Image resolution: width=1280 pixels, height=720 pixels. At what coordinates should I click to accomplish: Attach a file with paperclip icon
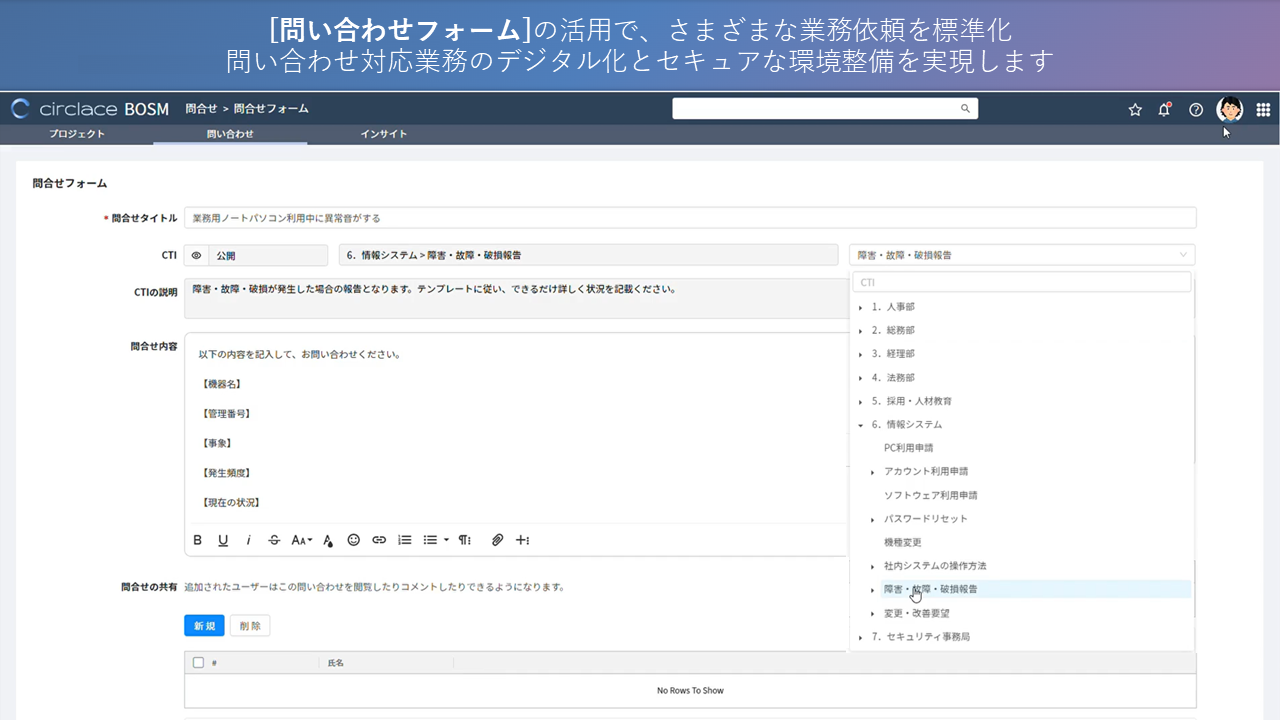[x=497, y=540]
